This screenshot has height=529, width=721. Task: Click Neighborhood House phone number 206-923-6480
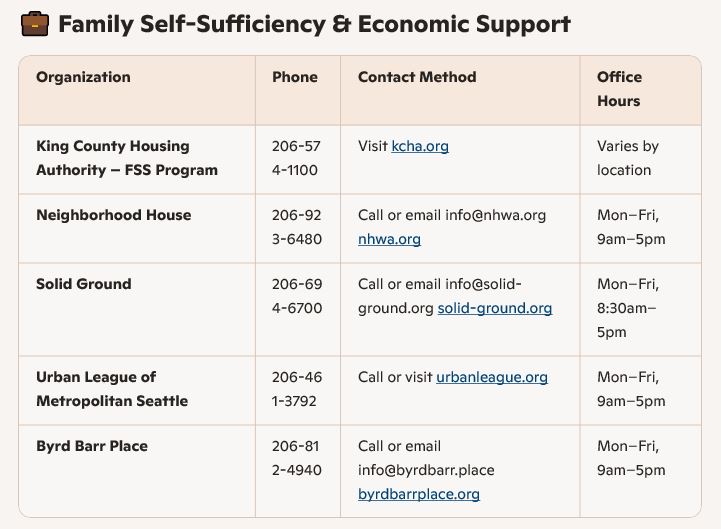click(296, 227)
